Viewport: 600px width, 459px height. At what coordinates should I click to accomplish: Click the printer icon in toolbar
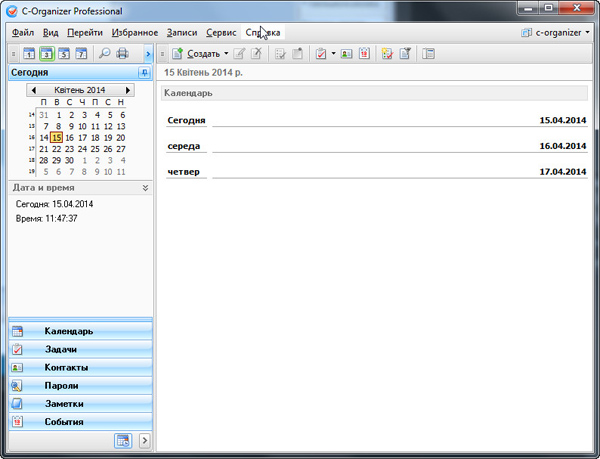tap(123, 53)
